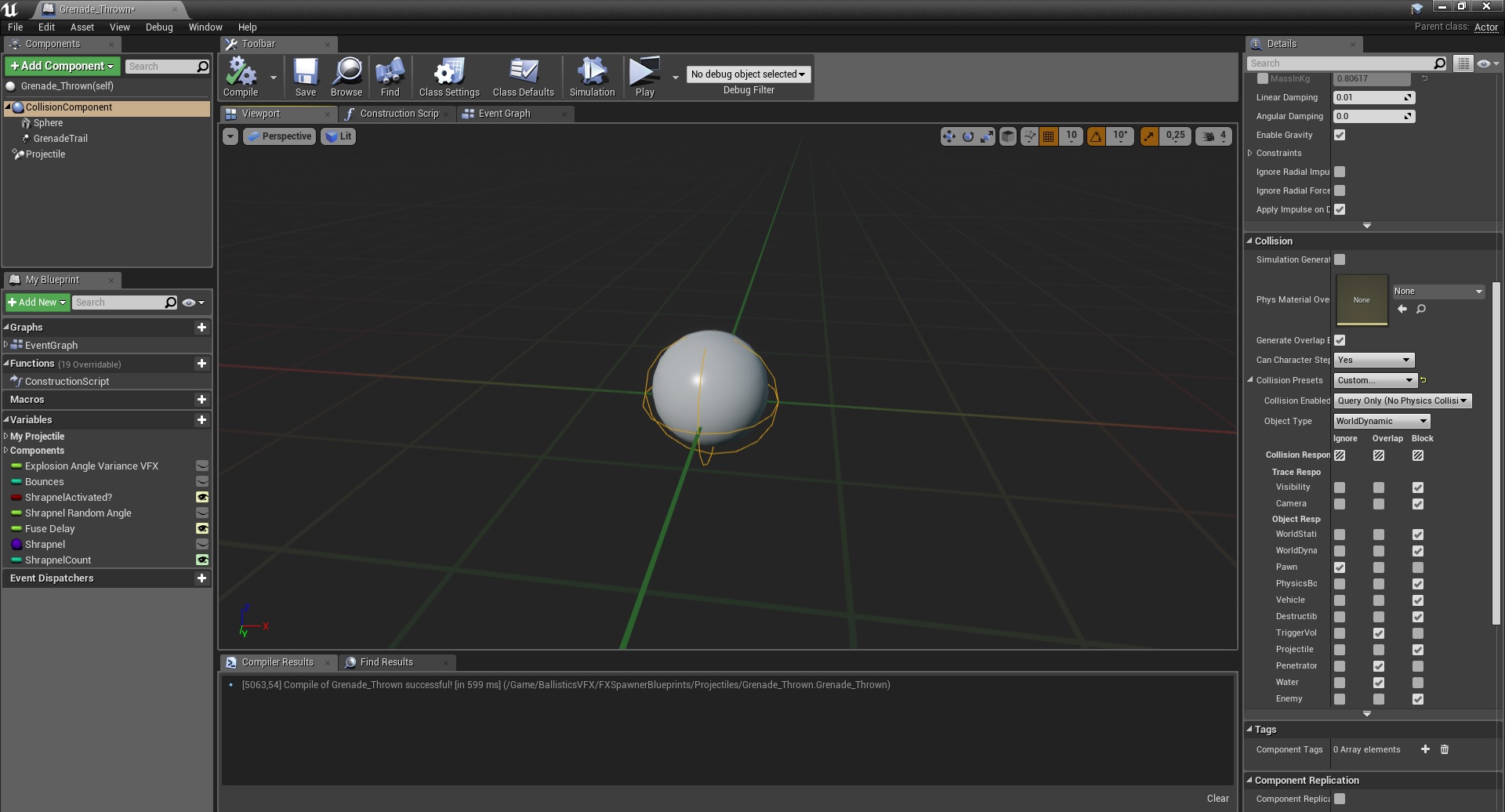This screenshot has width=1505, height=812.
Task: Open Class Defaults
Action: 522,76
